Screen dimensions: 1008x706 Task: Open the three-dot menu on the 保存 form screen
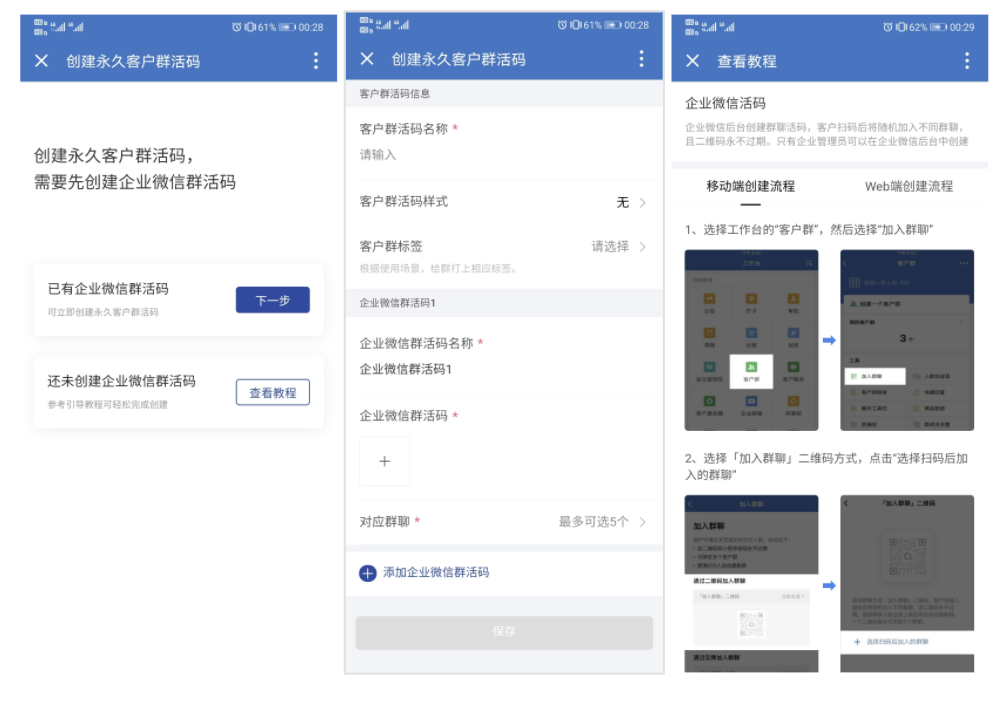(x=641, y=59)
